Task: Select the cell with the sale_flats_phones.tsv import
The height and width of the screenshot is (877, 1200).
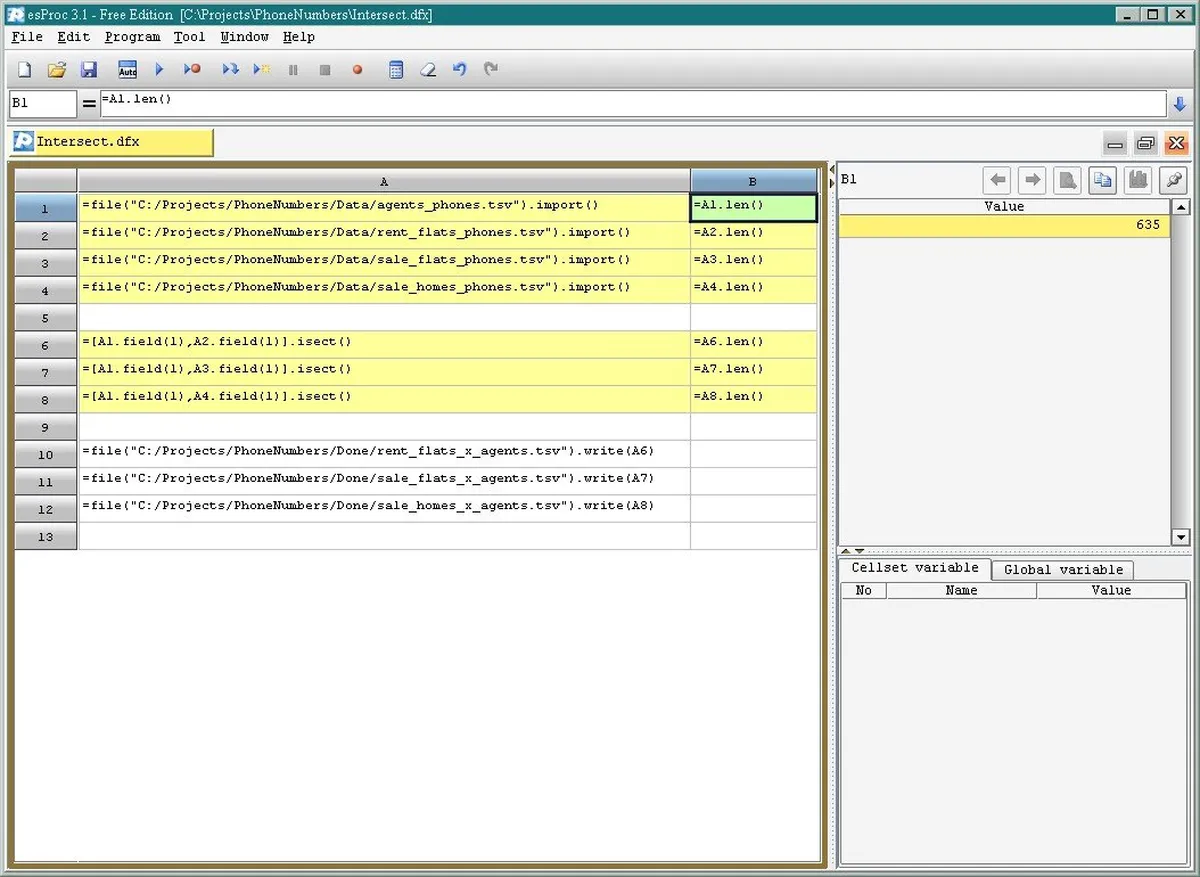Action: tap(384, 263)
